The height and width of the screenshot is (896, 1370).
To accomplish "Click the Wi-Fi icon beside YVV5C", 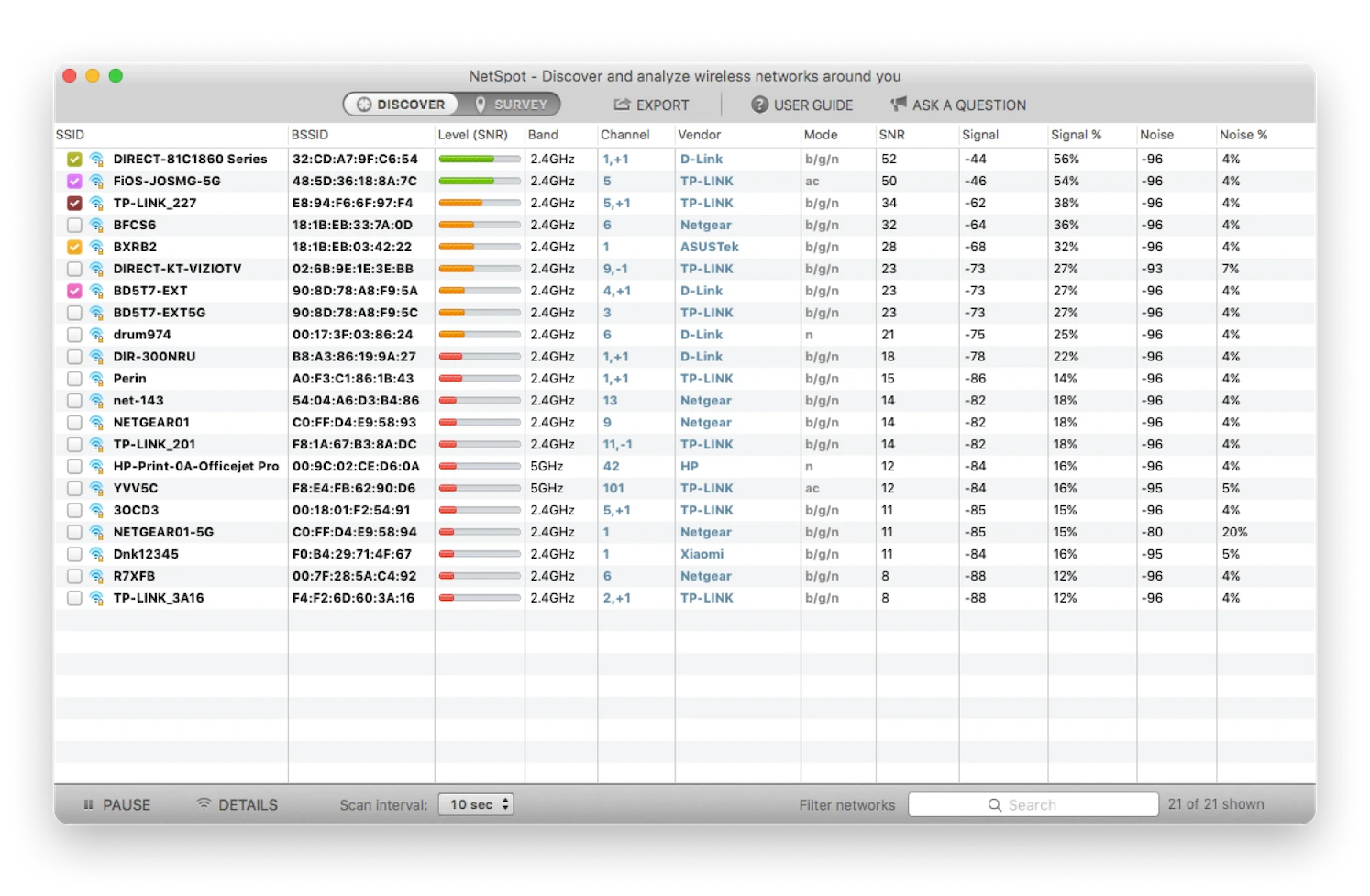I will [x=96, y=489].
